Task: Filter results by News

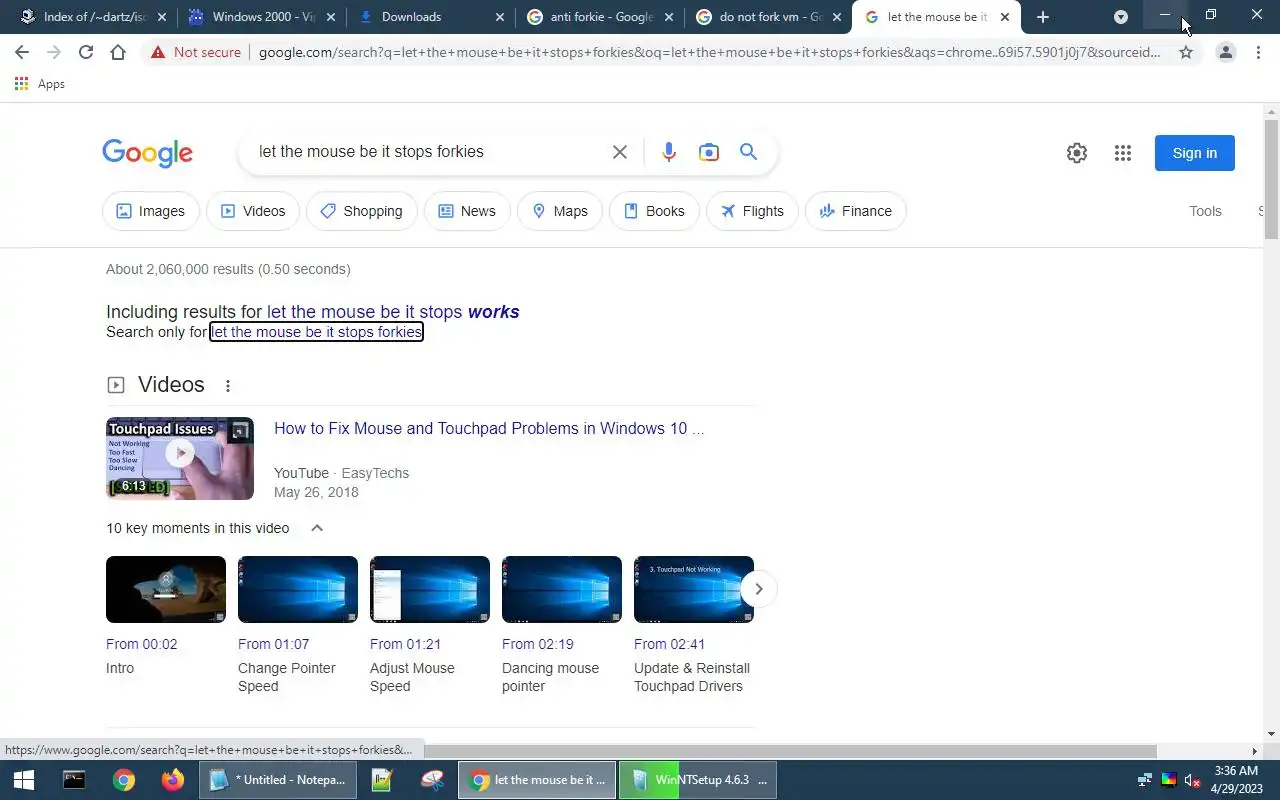Action: [467, 211]
